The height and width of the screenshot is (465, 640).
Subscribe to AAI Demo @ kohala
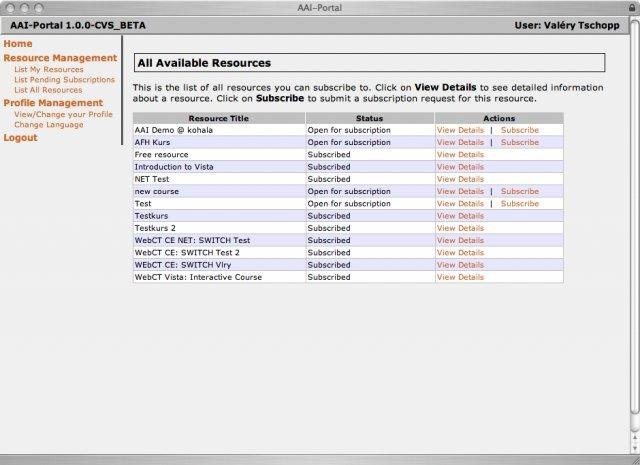pyautogui.click(x=520, y=130)
